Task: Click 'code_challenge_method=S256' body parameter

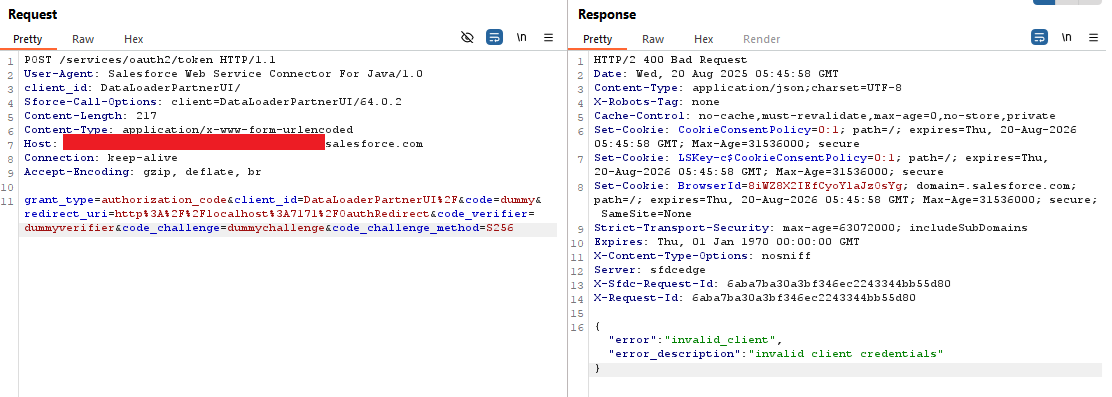Action: pos(423,228)
